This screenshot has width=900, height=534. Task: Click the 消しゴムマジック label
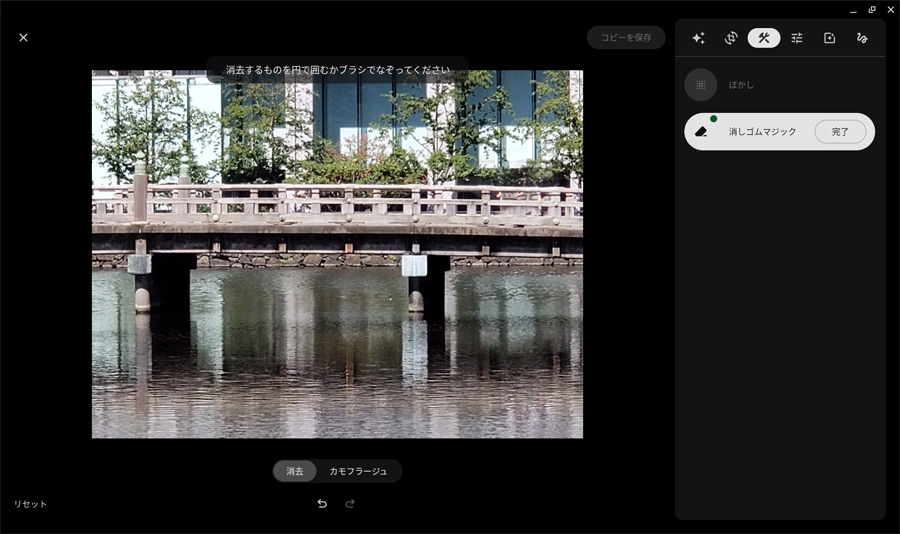point(762,131)
